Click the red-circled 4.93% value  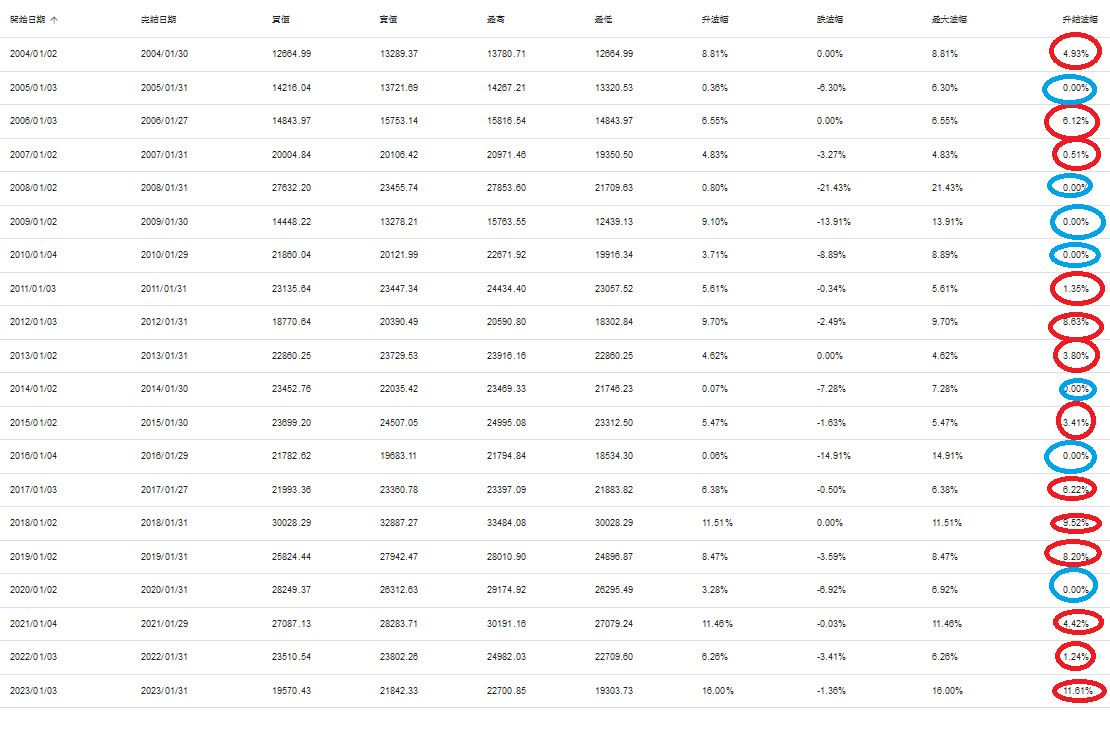click(x=1075, y=54)
